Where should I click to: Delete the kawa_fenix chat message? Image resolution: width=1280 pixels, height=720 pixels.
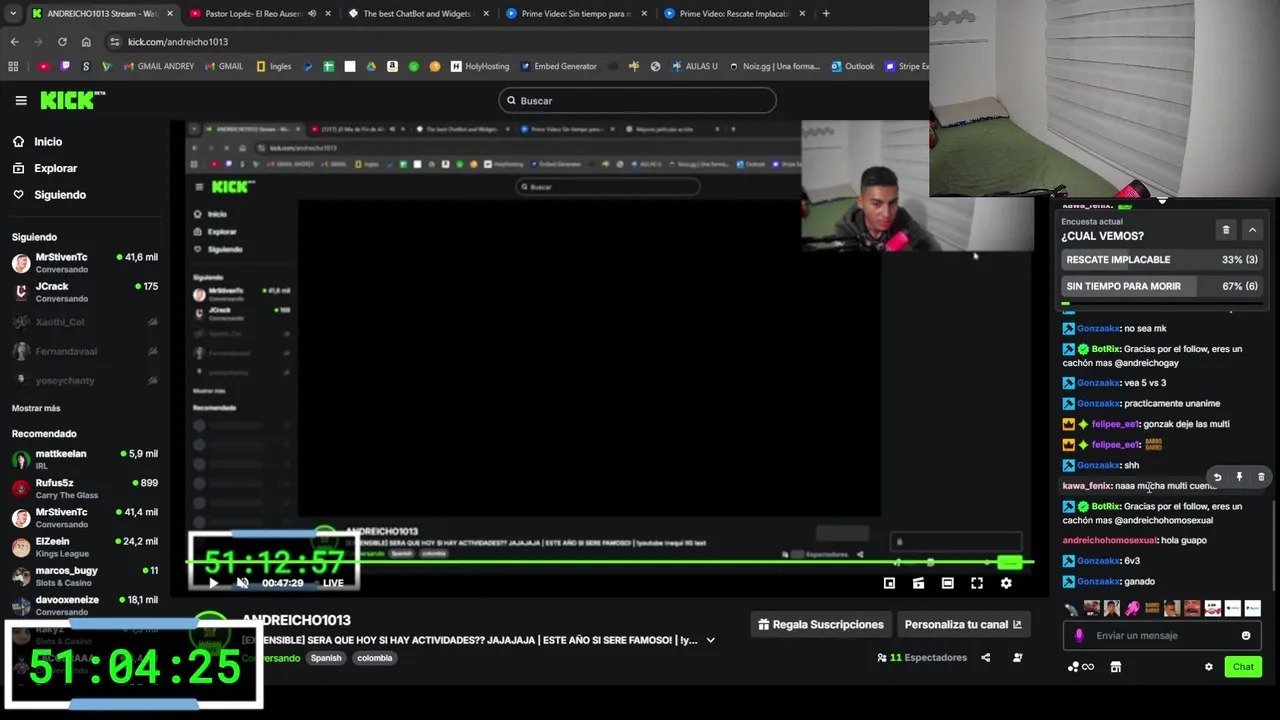coord(1261,477)
